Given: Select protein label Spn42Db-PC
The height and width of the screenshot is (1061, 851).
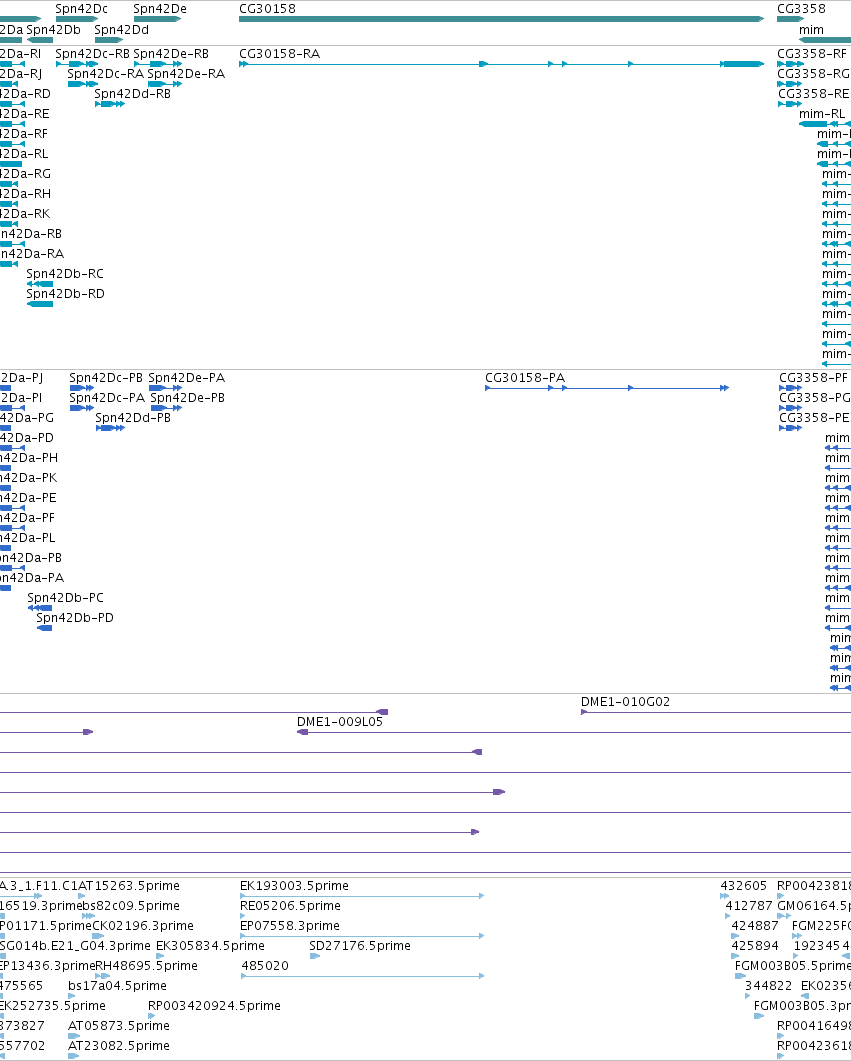Looking at the screenshot, I should coord(66,597).
